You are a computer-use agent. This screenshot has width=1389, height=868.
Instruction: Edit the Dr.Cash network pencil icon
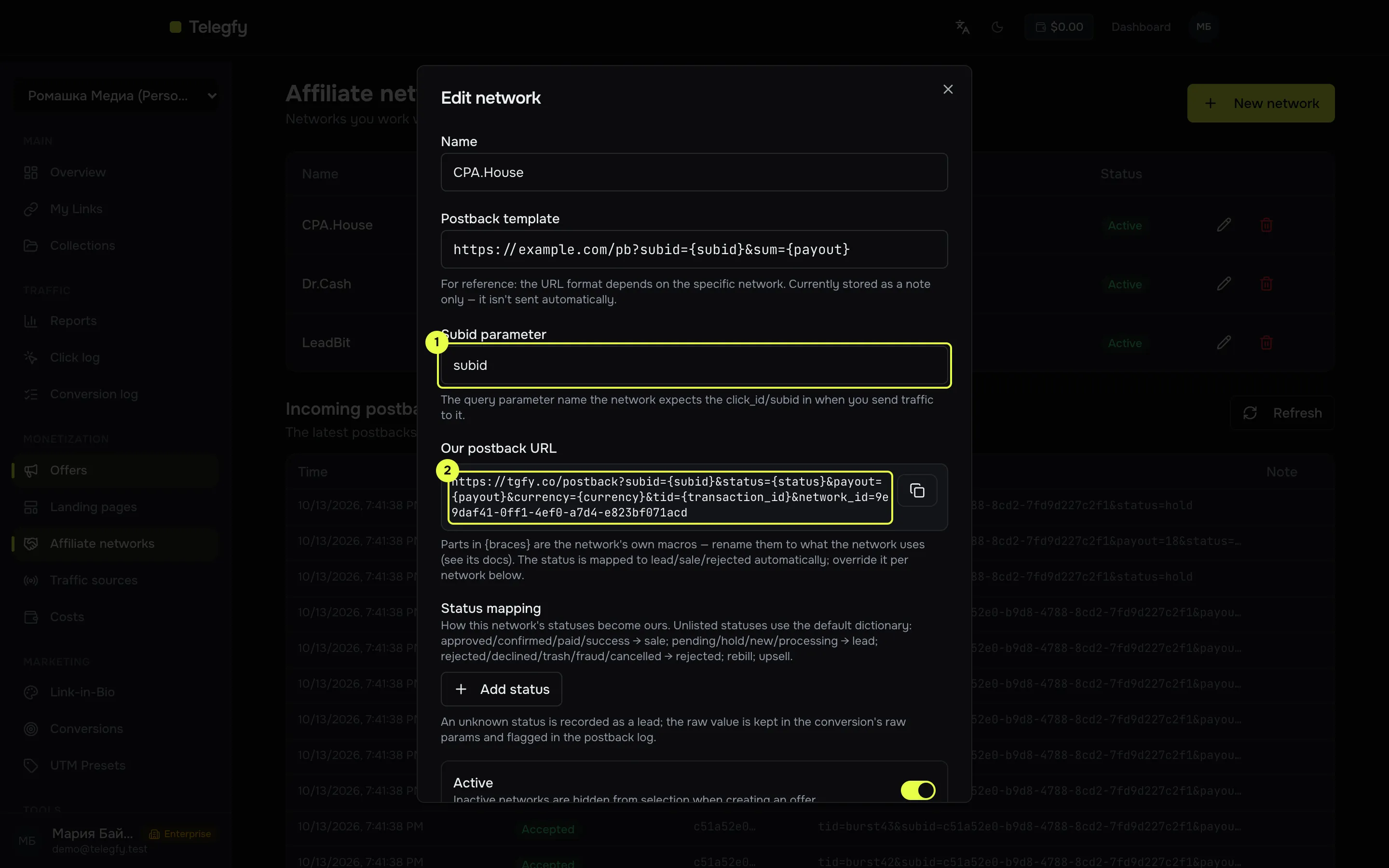pyautogui.click(x=1224, y=284)
